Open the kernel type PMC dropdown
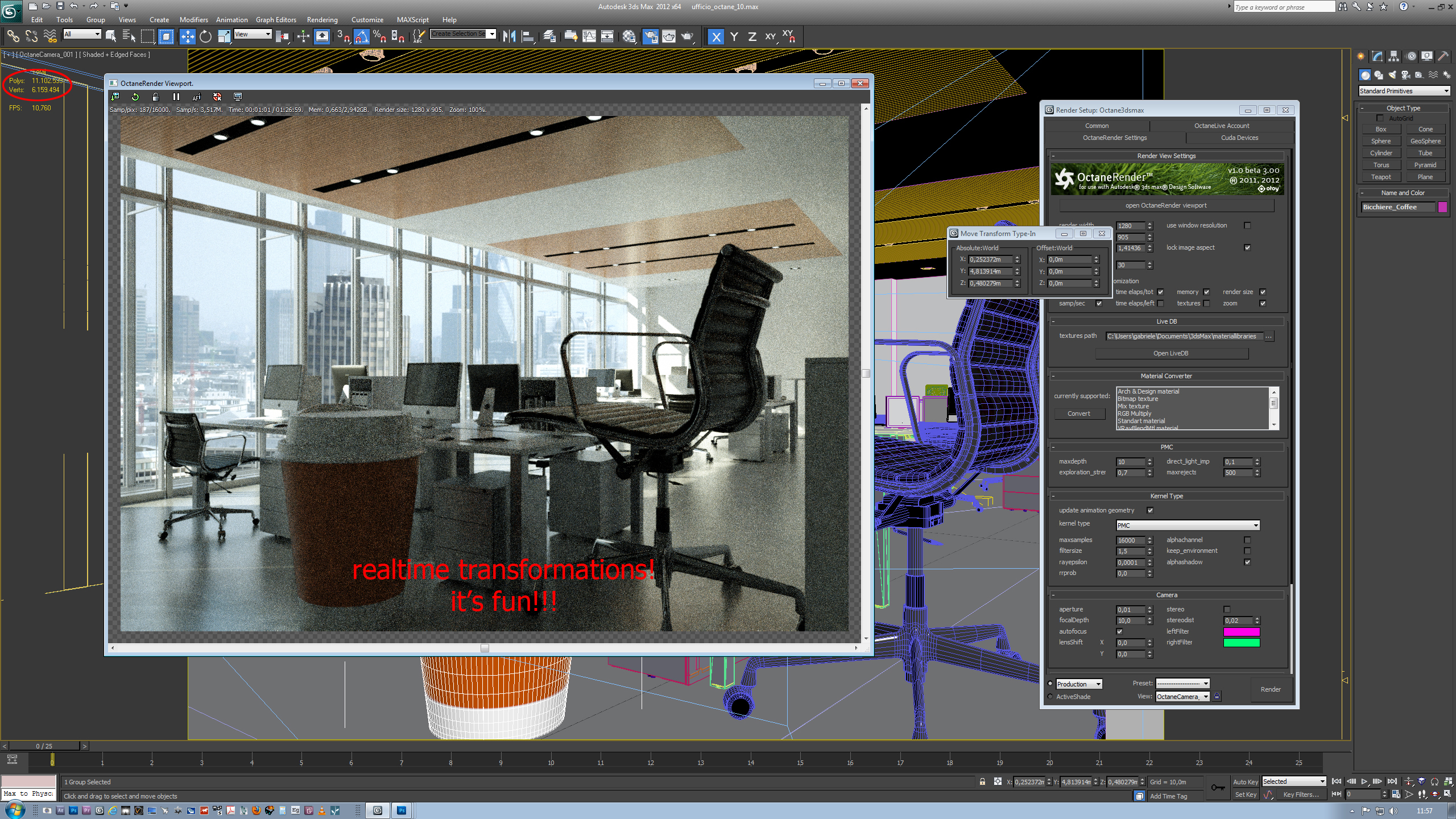This screenshot has width=1456, height=819. pyautogui.click(x=1188, y=525)
